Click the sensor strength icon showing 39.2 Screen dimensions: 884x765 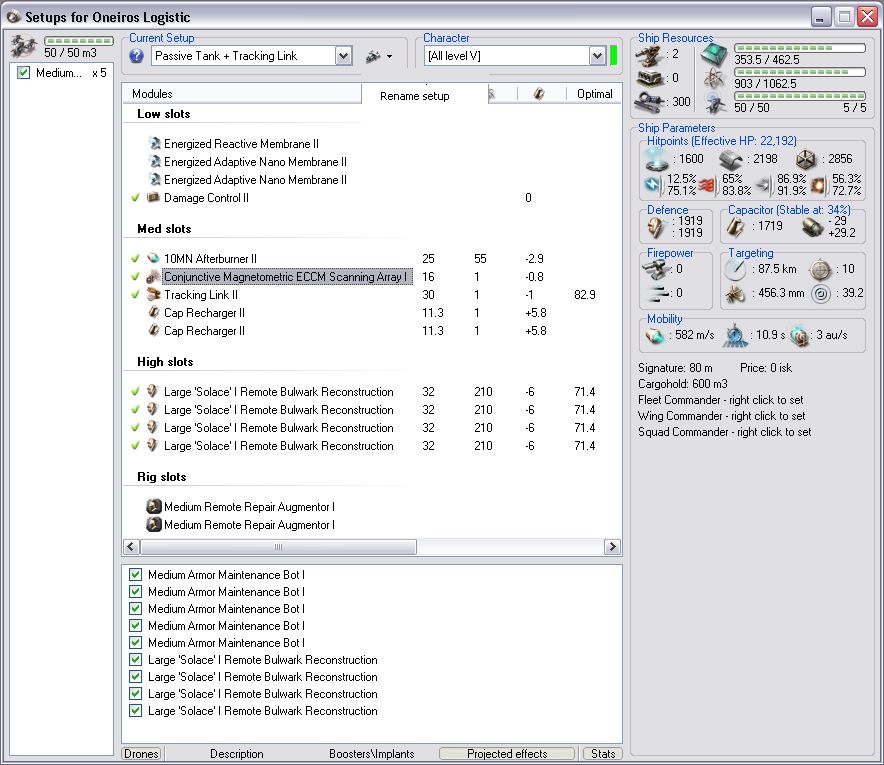point(821,294)
